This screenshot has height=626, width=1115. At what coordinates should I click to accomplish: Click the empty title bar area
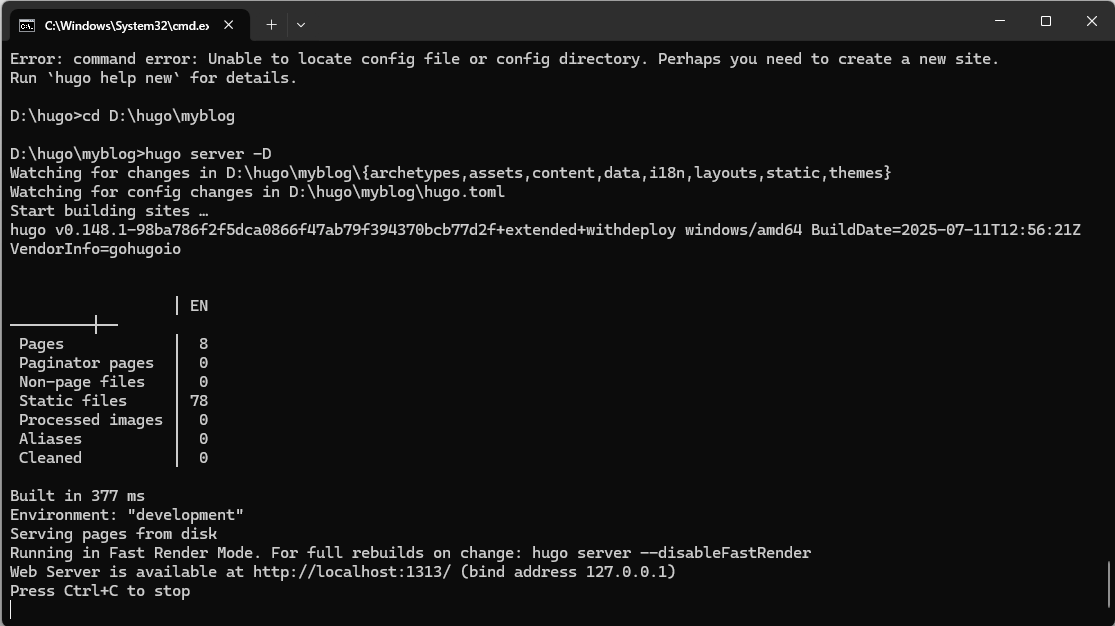[x=640, y=21]
